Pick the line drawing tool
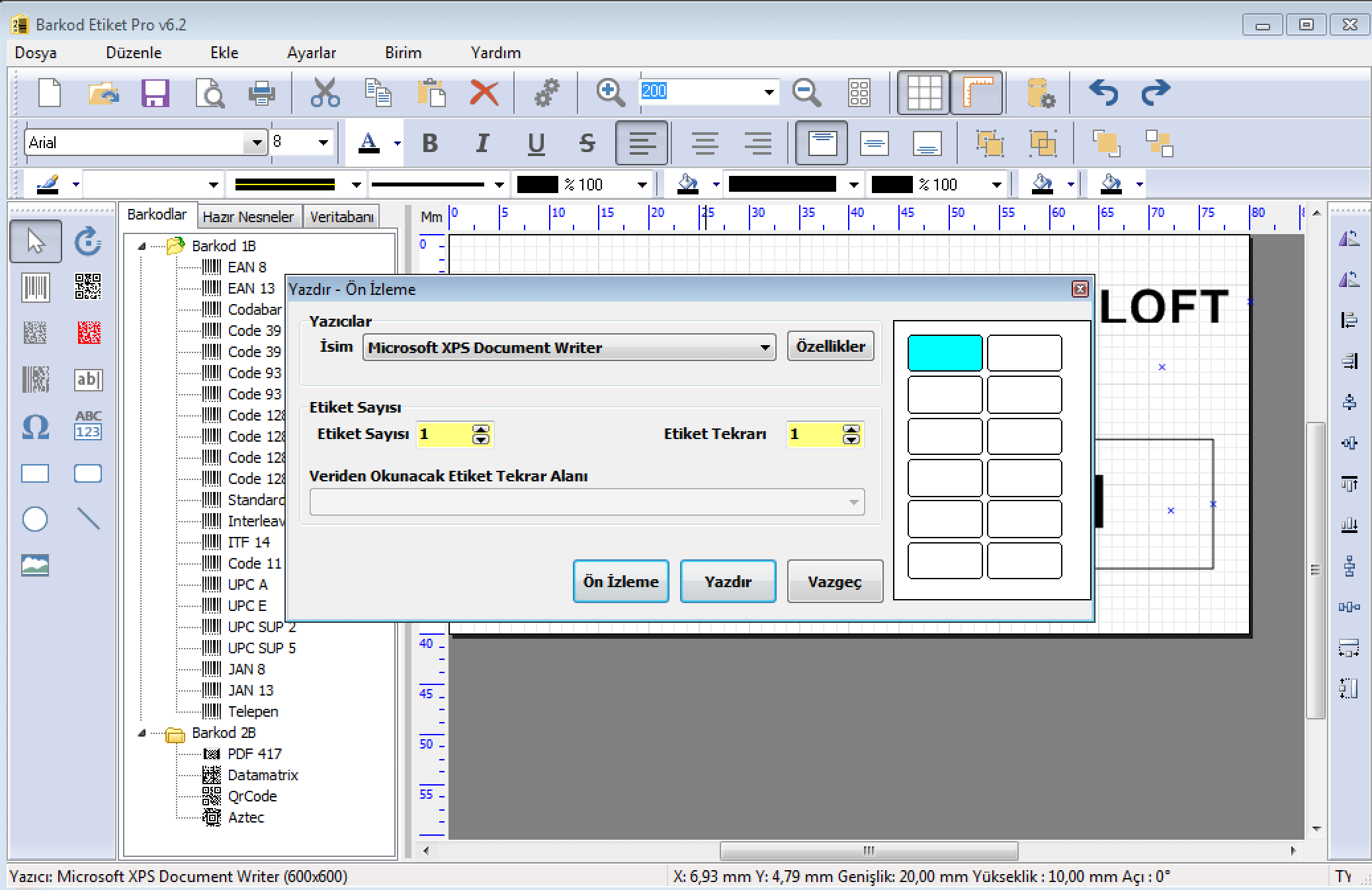The height and width of the screenshot is (890, 1372). (88, 519)
